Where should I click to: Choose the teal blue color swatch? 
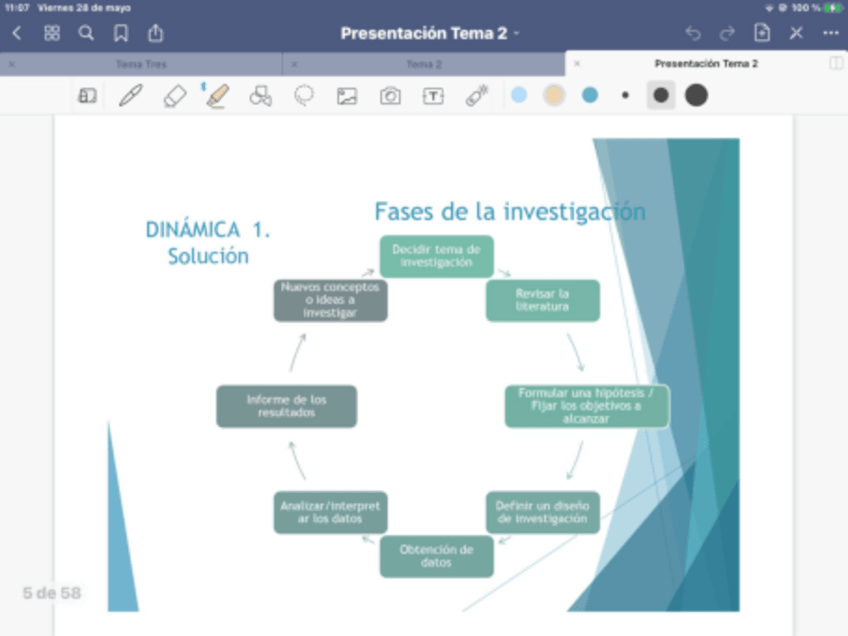point(589,95)
